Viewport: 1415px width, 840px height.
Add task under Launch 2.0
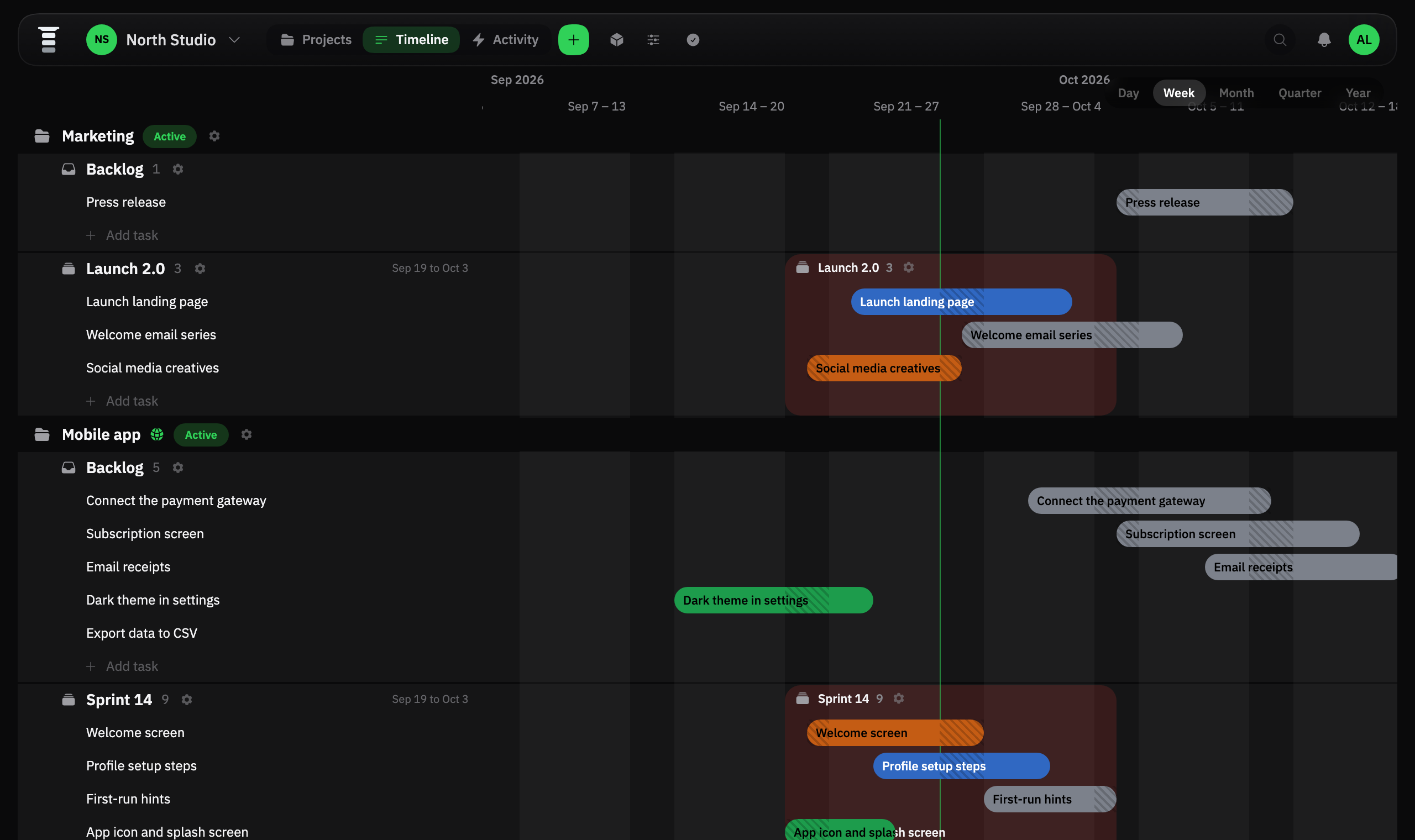coord(122,401)
